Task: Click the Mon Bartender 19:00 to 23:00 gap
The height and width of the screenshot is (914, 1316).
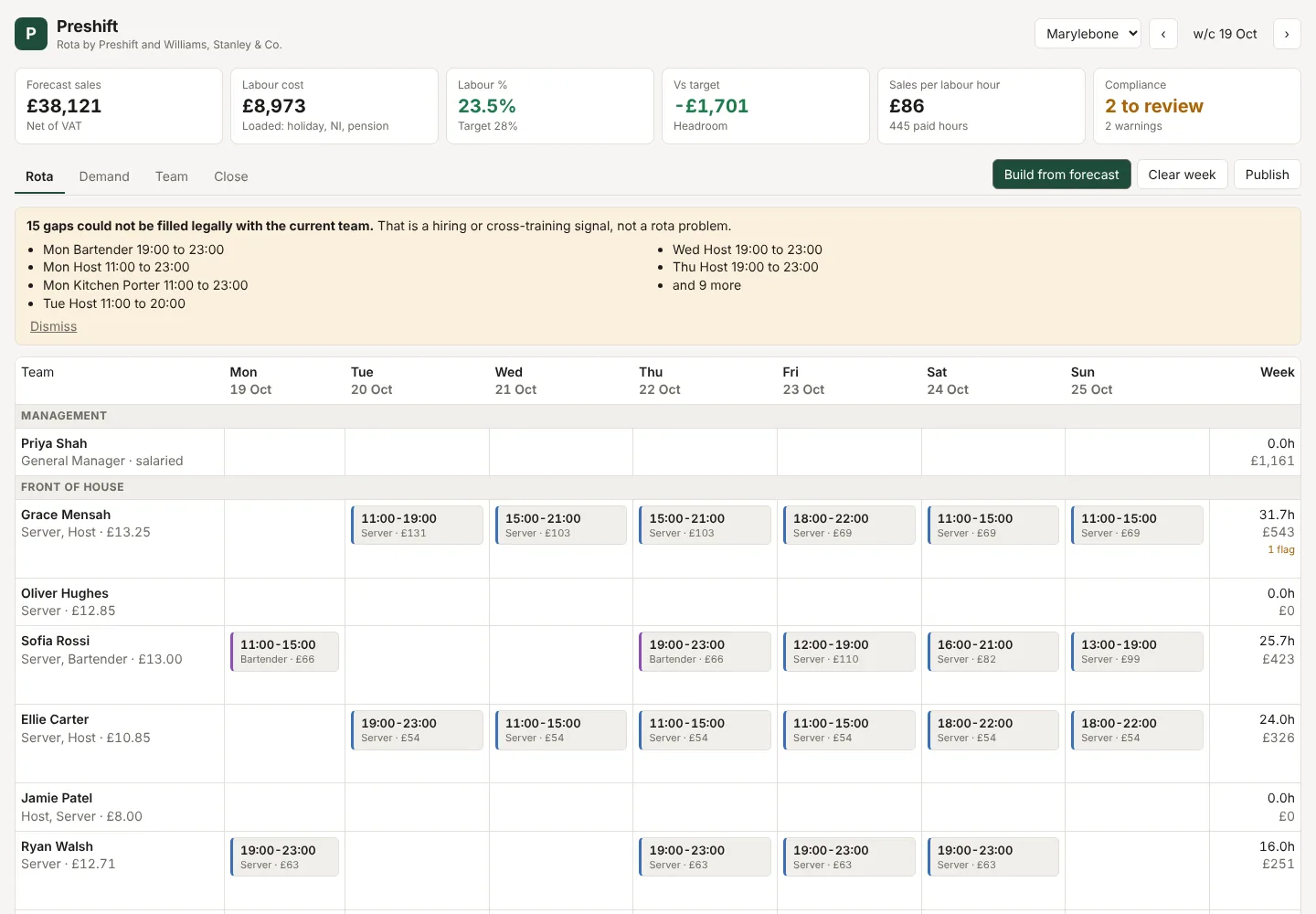Action: [x=133, y=250]
